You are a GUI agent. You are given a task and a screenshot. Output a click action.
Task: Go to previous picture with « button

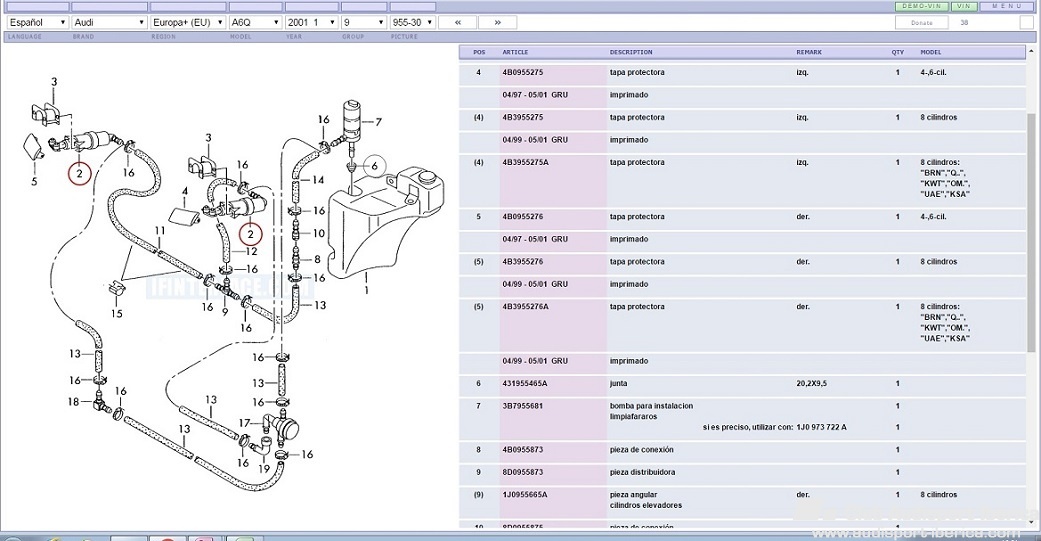click(457, 22)
